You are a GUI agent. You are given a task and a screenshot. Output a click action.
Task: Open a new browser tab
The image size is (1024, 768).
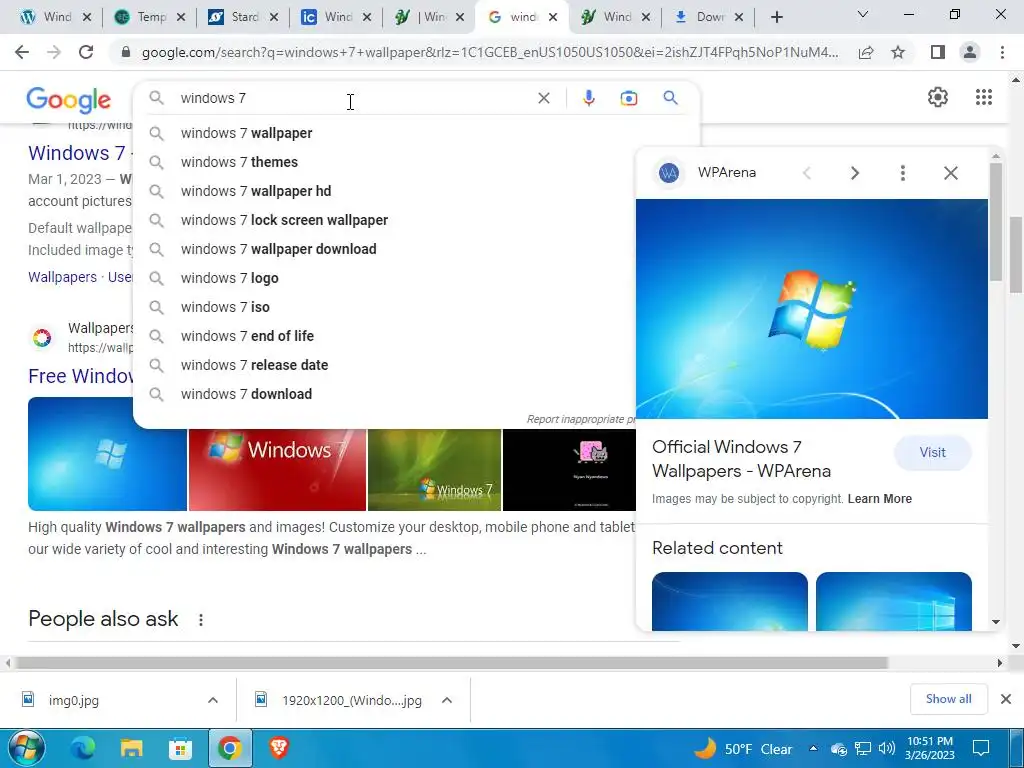pyautogui.click(x=776, y=18)
